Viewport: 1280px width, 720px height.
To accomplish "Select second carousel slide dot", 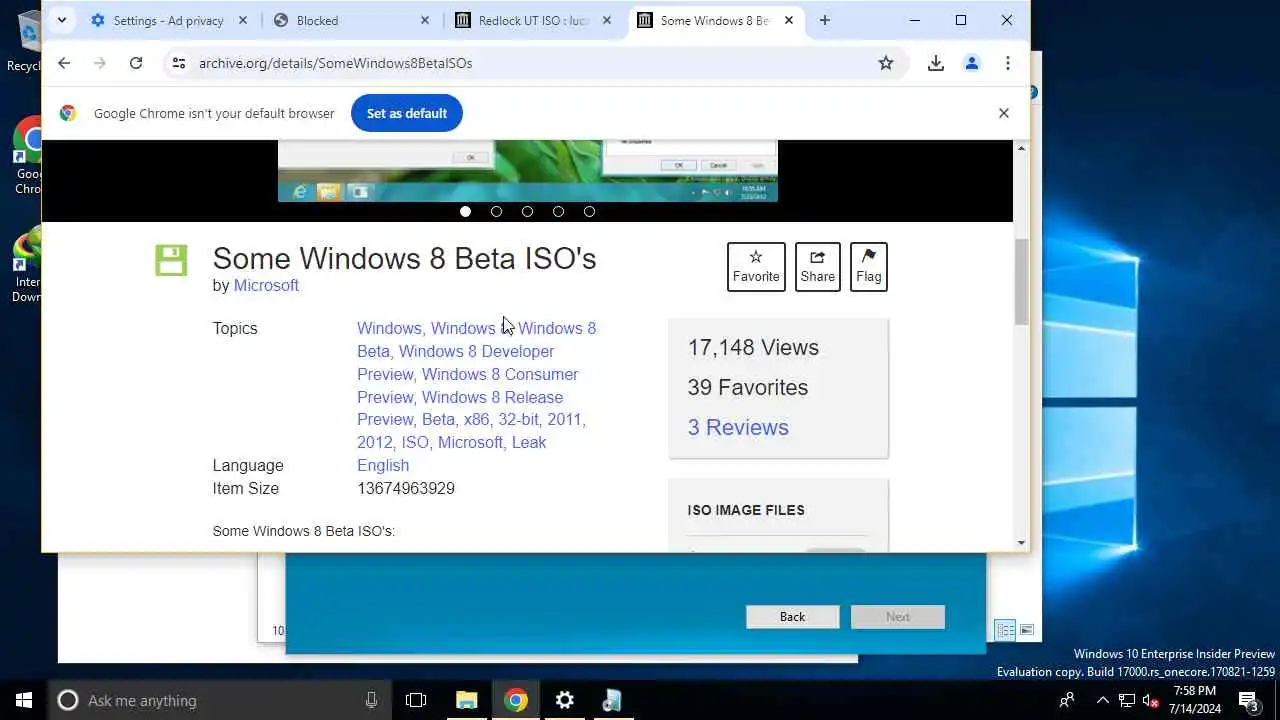I will [496, 211].
